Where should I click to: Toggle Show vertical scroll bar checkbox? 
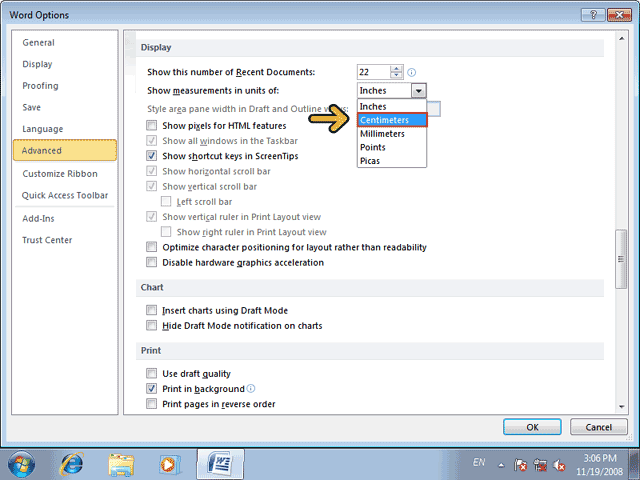pyautogui.click(x=151, y=186)
